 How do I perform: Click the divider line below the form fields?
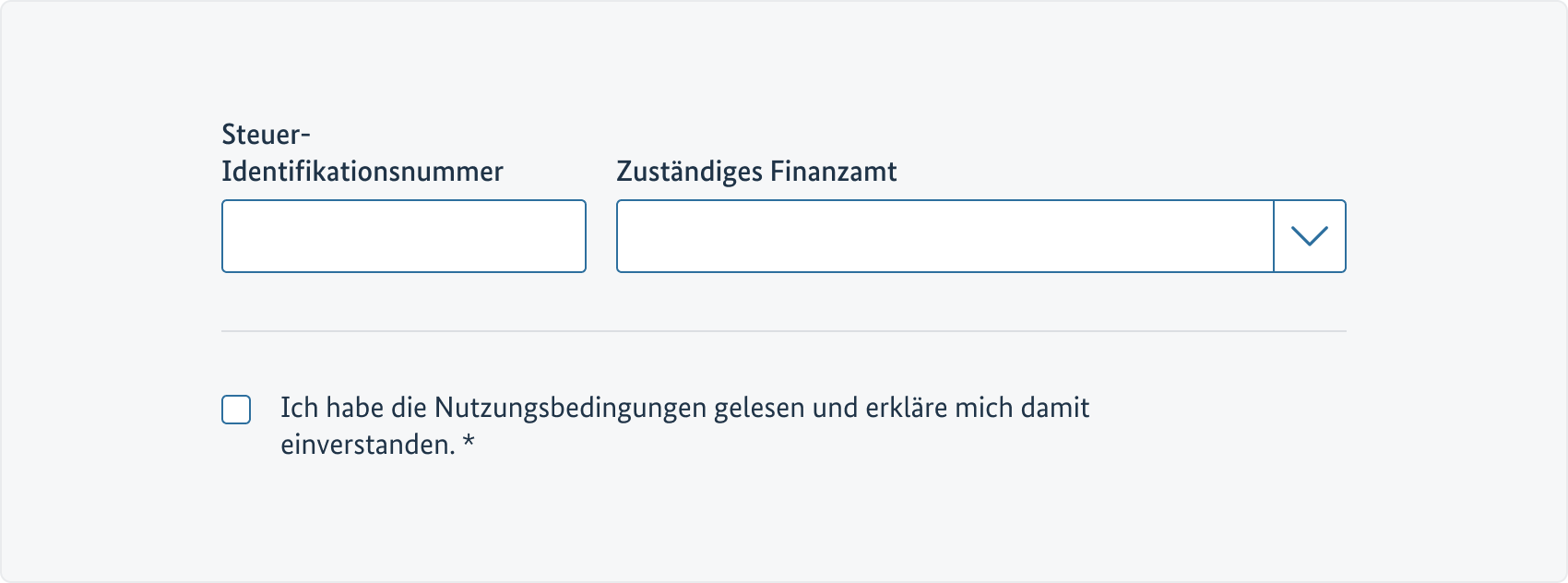pos(783,329)
